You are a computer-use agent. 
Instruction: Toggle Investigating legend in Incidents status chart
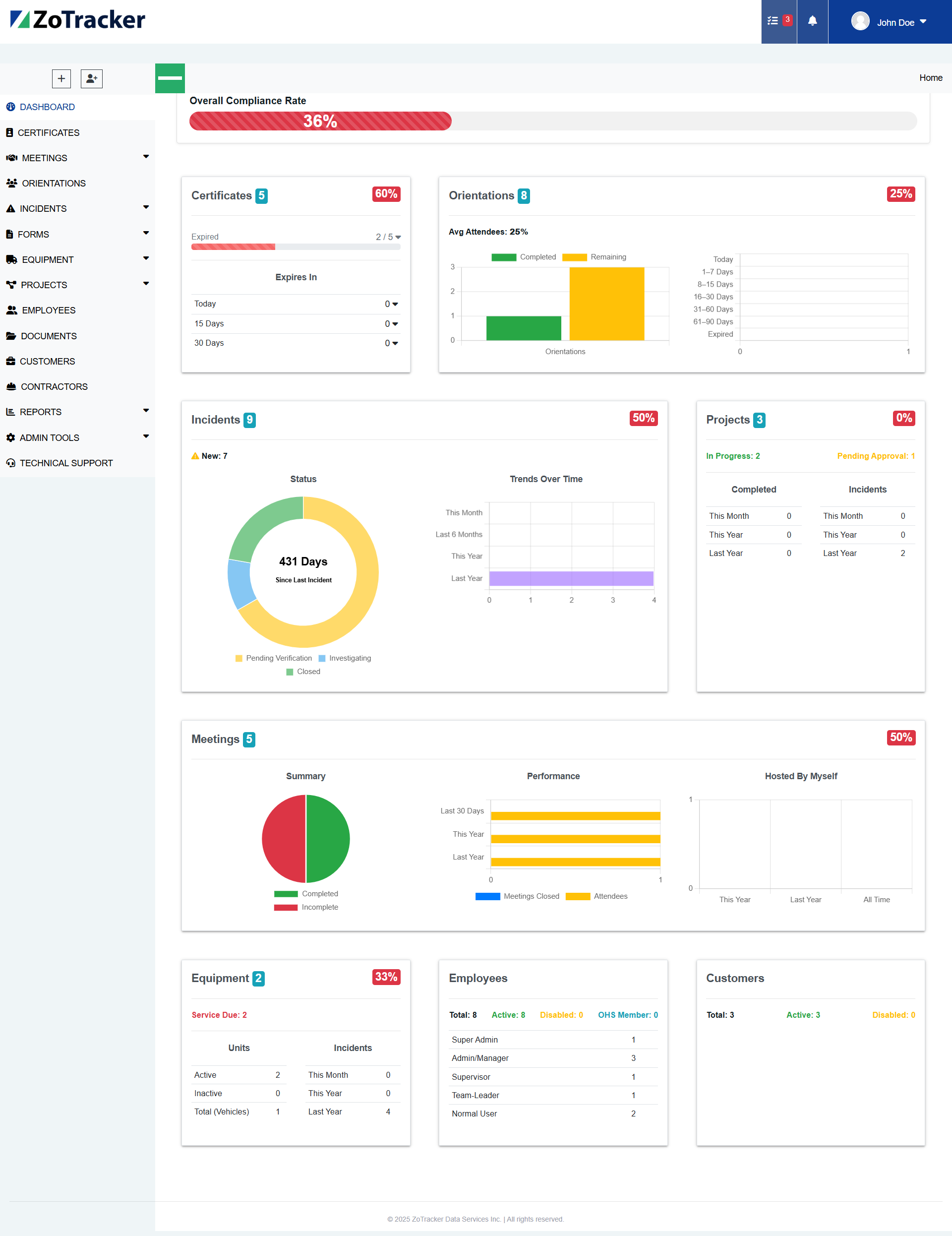point(345,658)
